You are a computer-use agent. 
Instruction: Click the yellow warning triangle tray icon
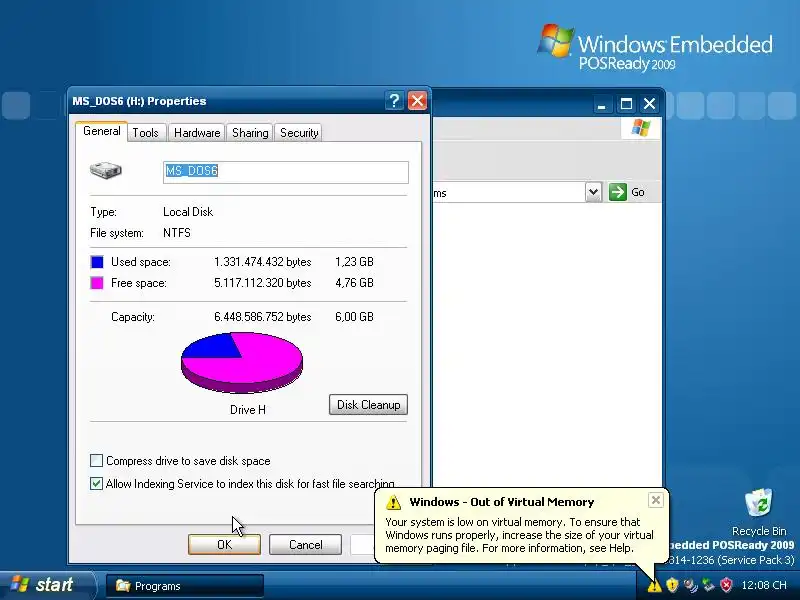pyautogui.click(x=654, y=585)
